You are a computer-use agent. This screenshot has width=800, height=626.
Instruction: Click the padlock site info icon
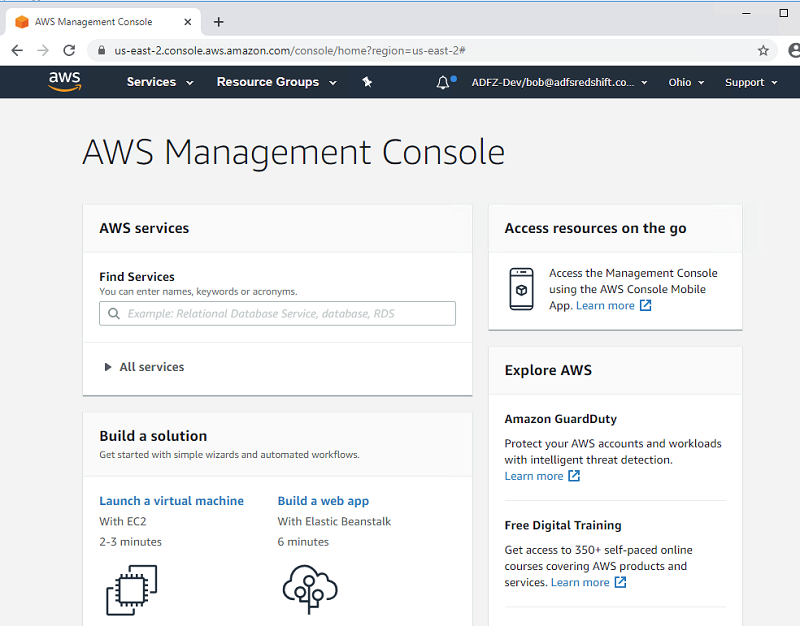click(x=102, y=50)
